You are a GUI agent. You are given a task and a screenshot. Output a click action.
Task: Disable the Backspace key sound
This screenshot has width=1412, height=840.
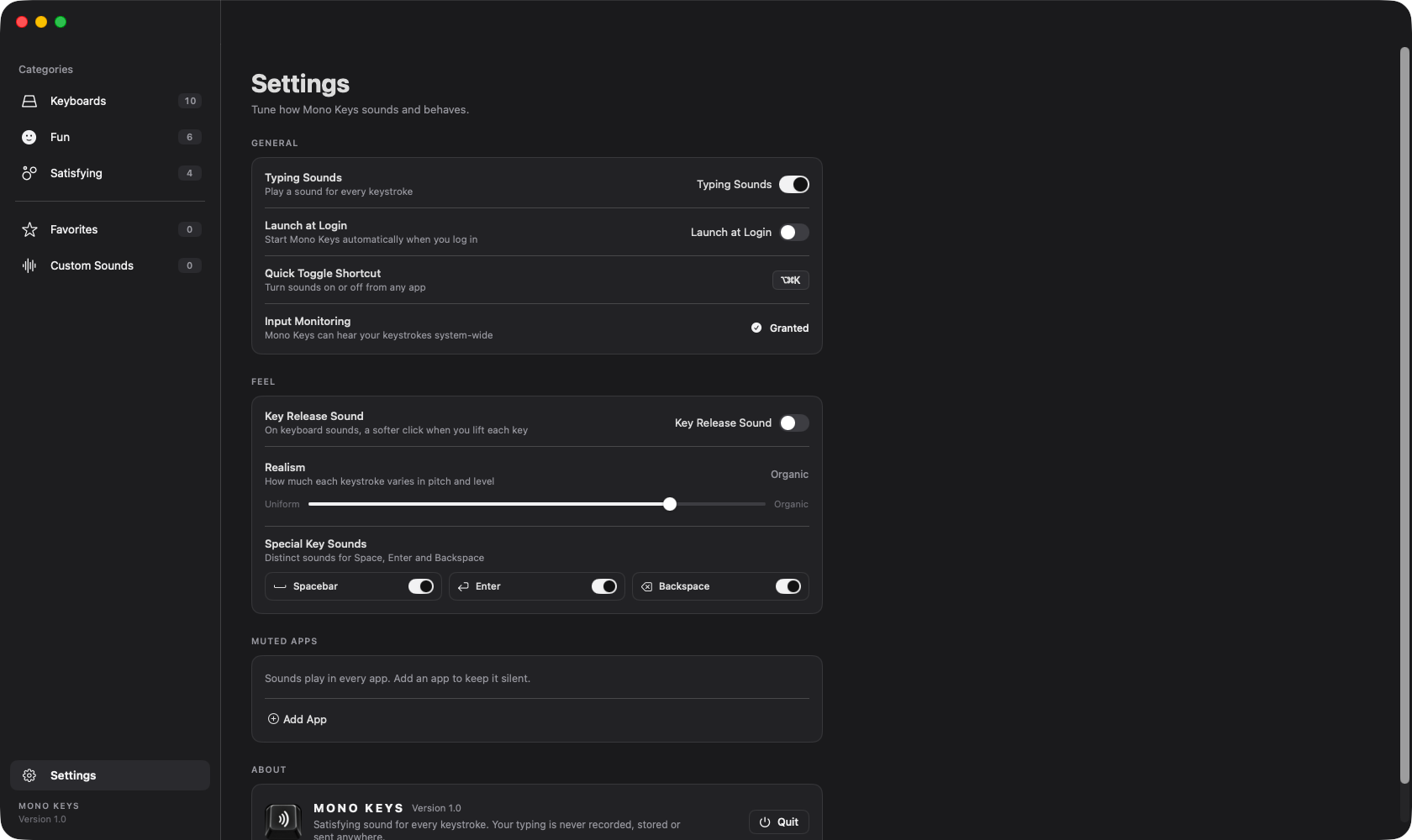(x=788, y=586)
